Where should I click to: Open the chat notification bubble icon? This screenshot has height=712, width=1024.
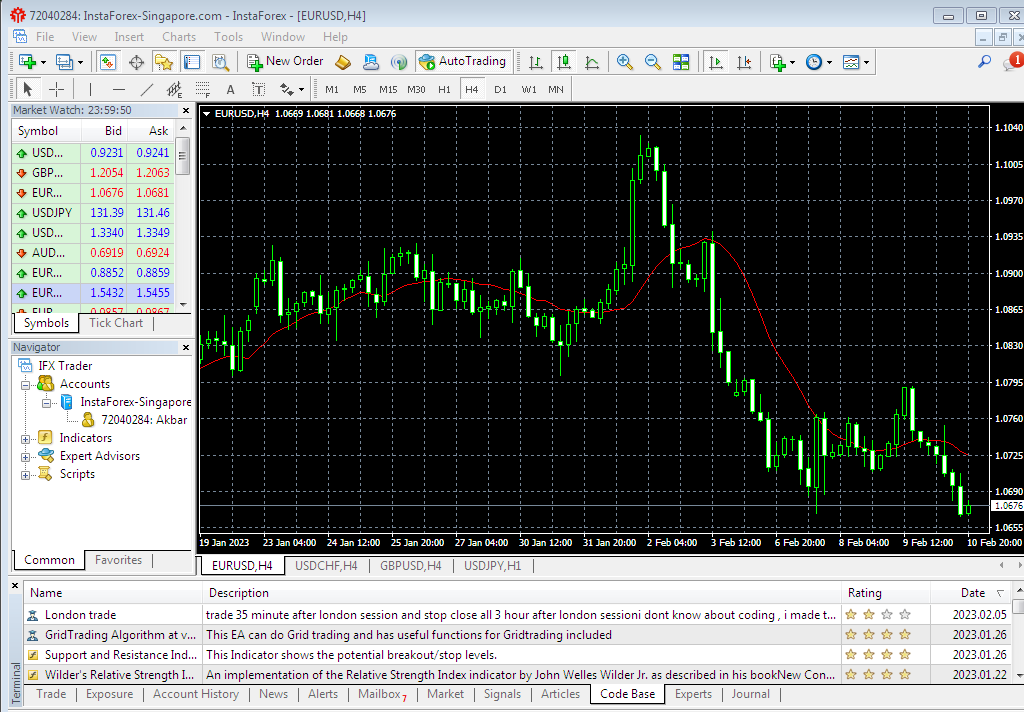click(1014, 62)
